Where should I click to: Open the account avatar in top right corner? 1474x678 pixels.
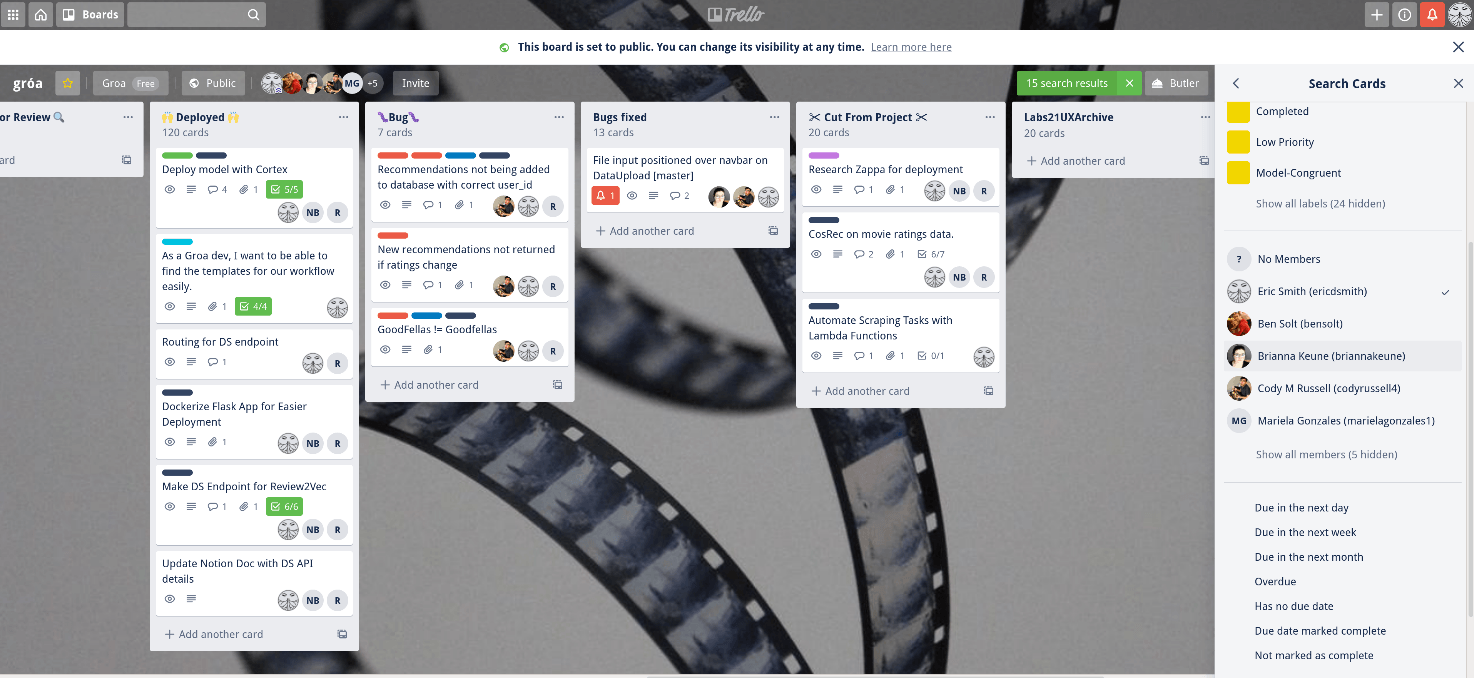(x=1460, y=15)
